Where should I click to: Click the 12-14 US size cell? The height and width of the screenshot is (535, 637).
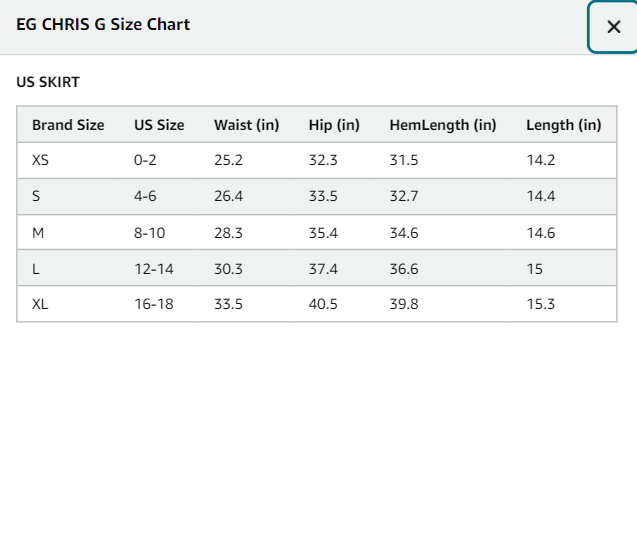(154, 269)
